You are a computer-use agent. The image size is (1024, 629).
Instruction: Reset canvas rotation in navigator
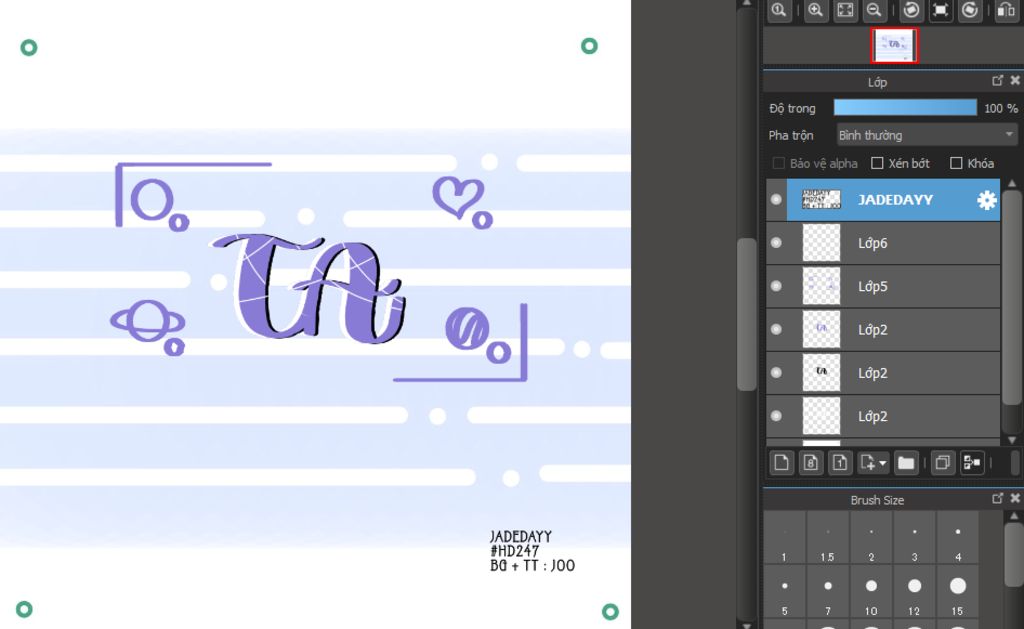pyautogui.click(x=940, y=10)
